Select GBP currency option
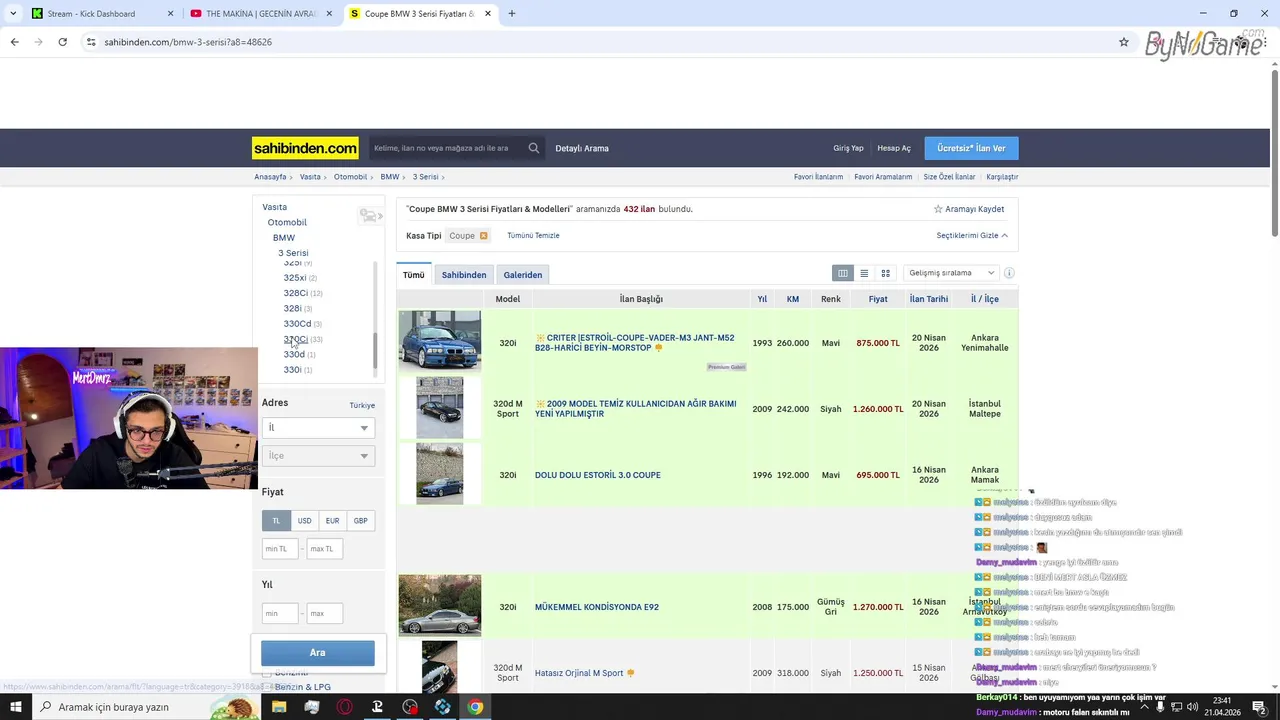The width and height of the screenshot is (1280, 720). tap(360, 521)
